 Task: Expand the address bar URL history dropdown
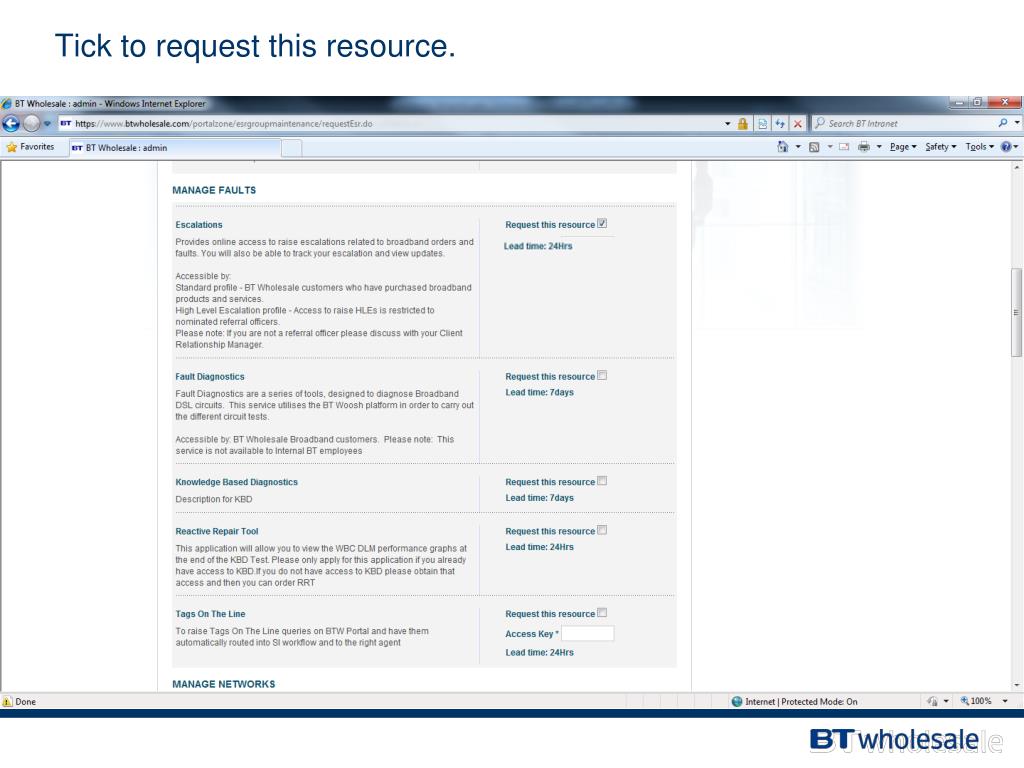coord(728,123)
